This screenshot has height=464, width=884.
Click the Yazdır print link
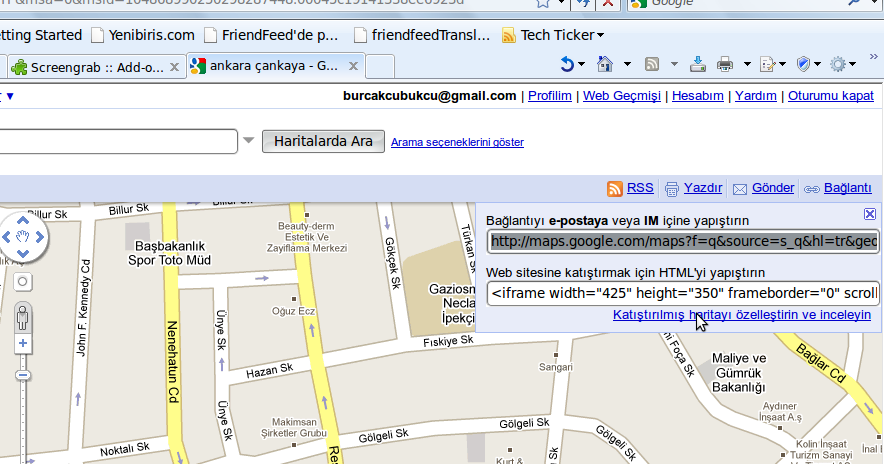coord(703,188)
